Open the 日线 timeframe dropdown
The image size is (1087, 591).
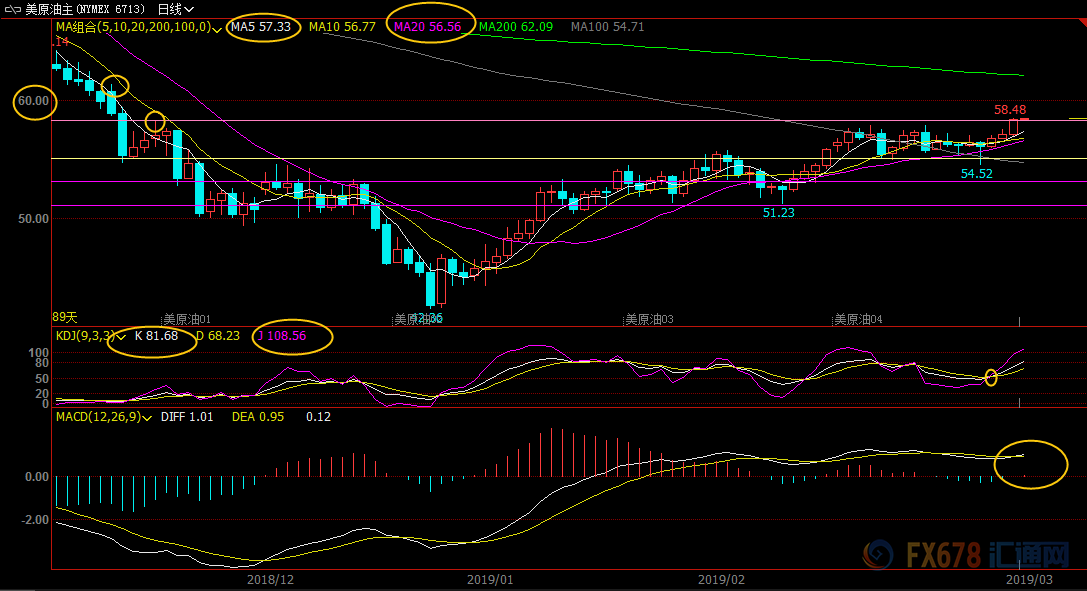coord(176,9)
